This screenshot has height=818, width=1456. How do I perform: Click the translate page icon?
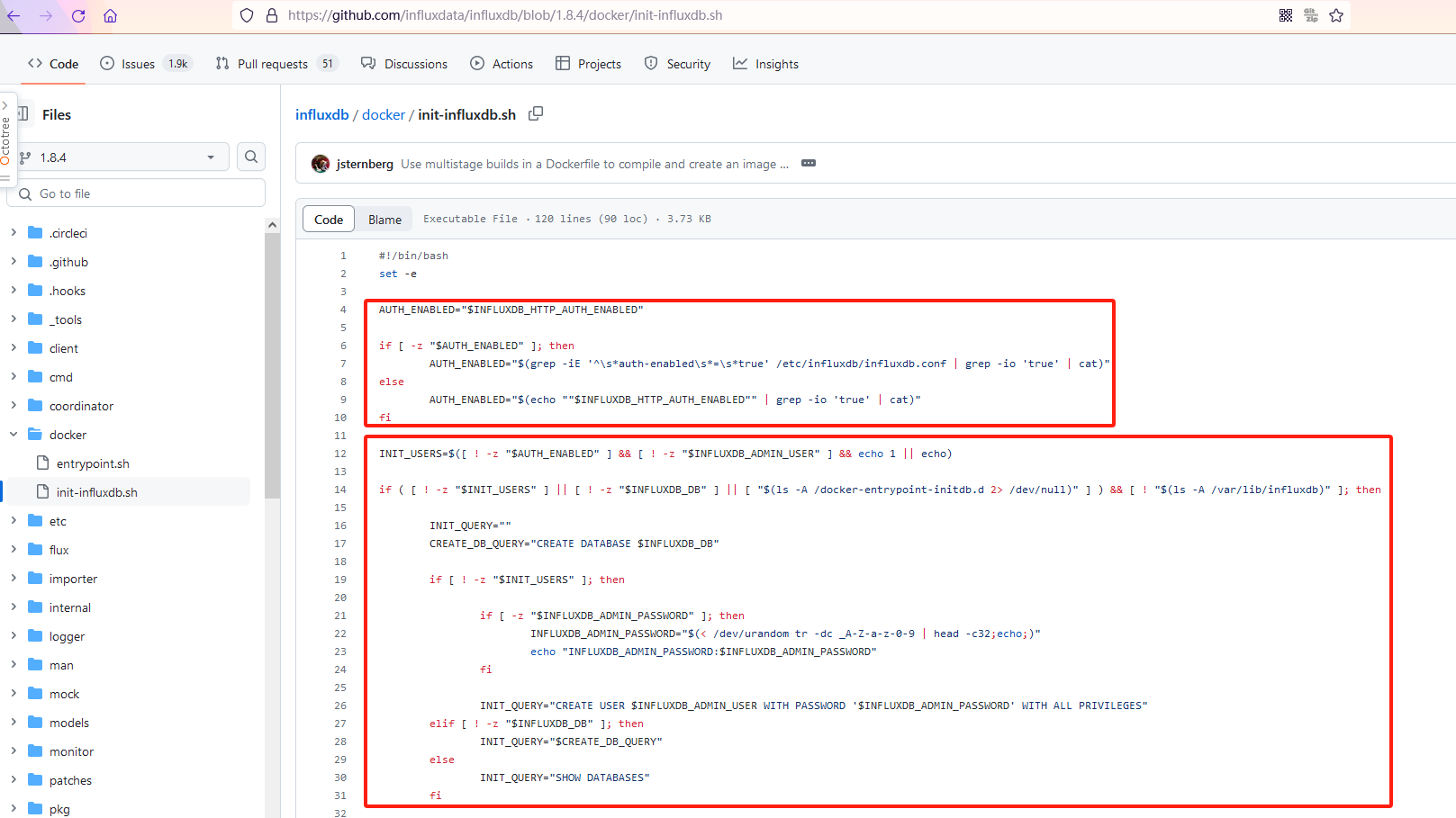click(x=1311, y=15)
